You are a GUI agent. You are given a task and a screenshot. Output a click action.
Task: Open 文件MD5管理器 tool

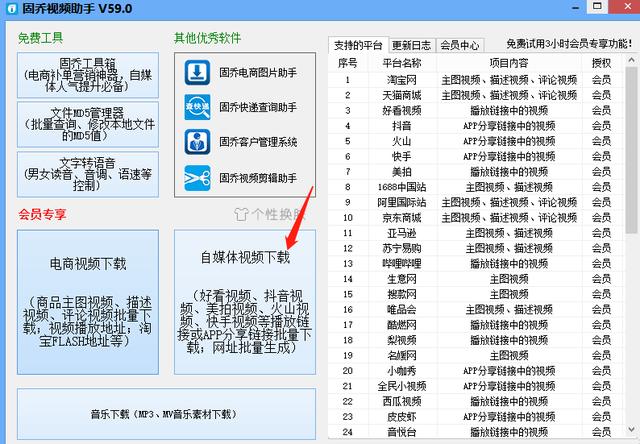click(x=88, y=124)
